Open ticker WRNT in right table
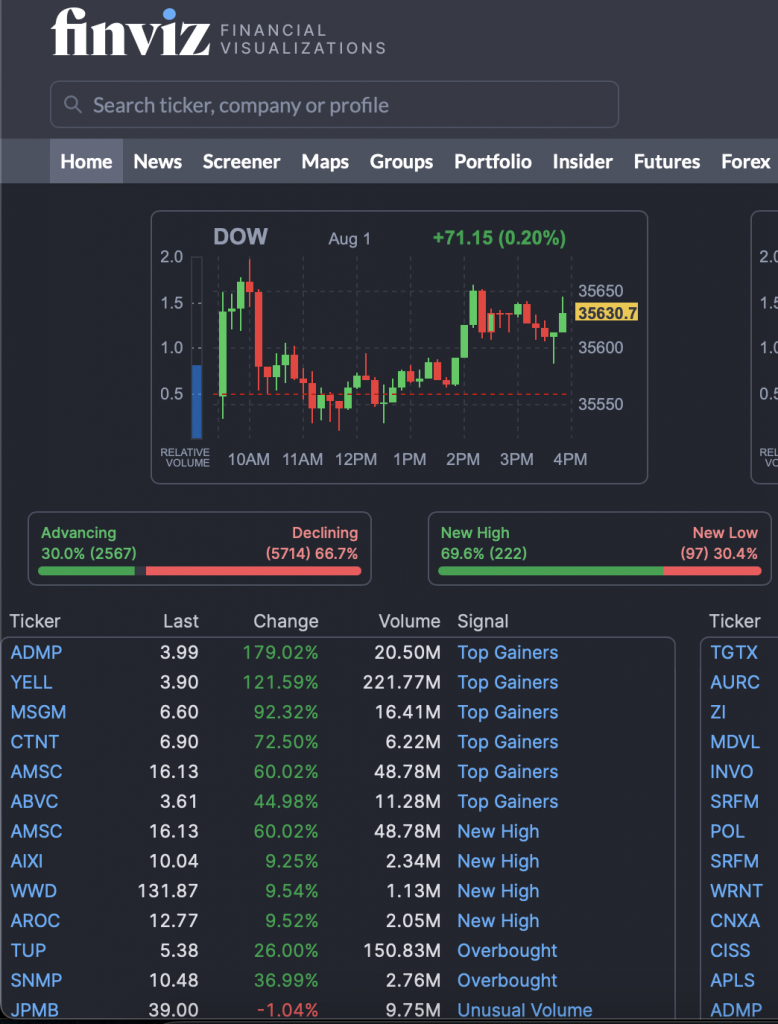Screen dimensions: 778x1024 (x=736, y=891)
